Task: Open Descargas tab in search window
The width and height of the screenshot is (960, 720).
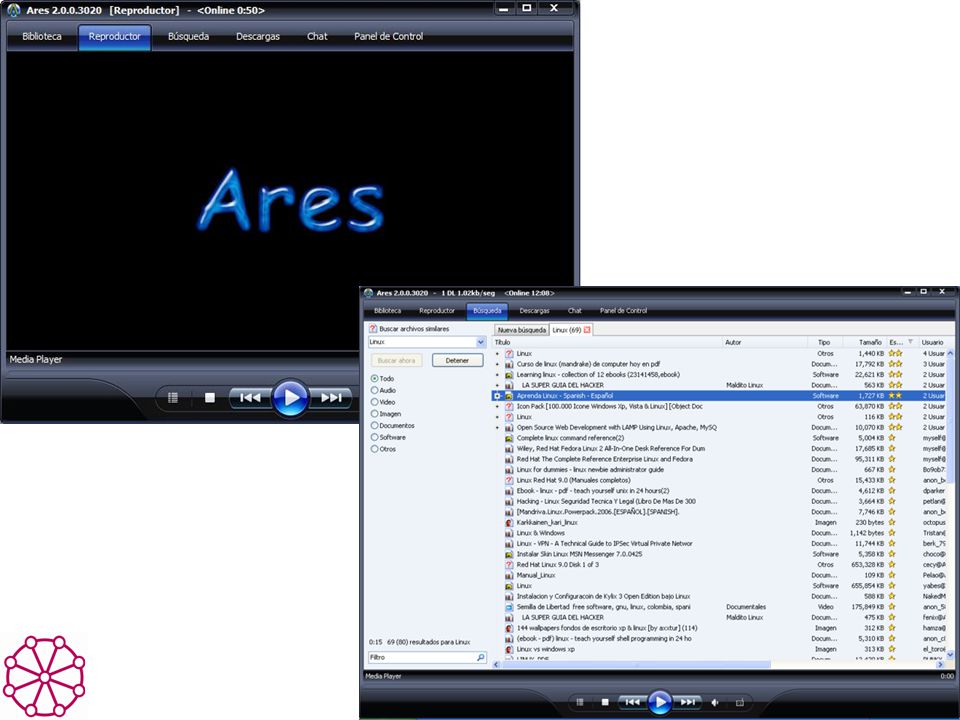Action: pos(534,311)
